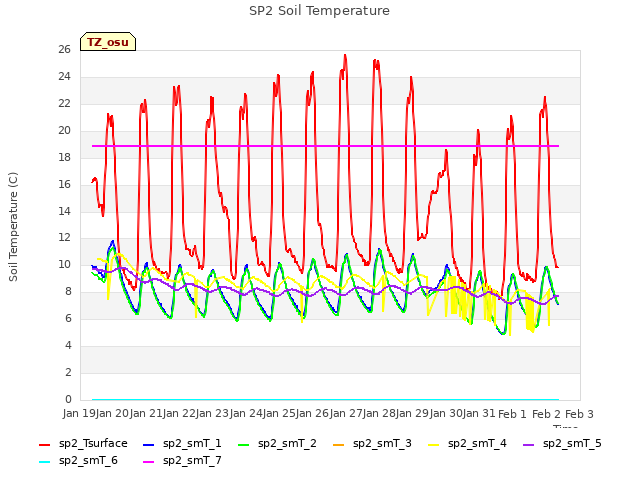The height and width of the screenshot is (480, 640).
Task: Click the purple sp2_smT_5 legend swatch
Action: pos(529,444)
